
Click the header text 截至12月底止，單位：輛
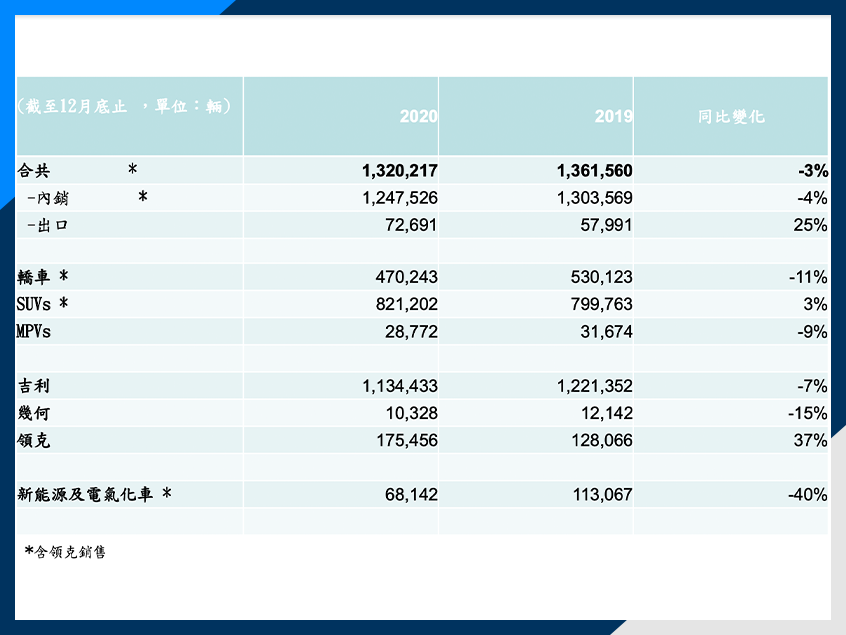coord(124,106)
